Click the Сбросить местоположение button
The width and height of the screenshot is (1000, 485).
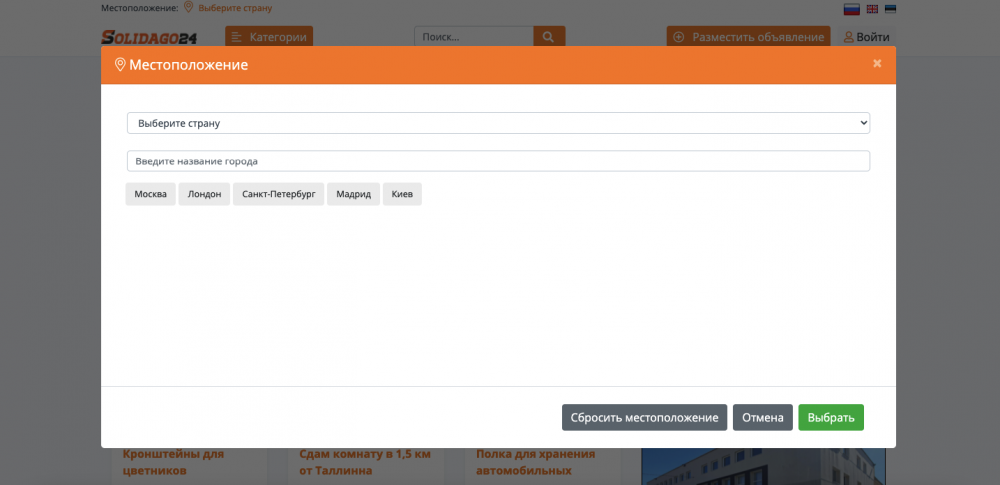[644, 417]
